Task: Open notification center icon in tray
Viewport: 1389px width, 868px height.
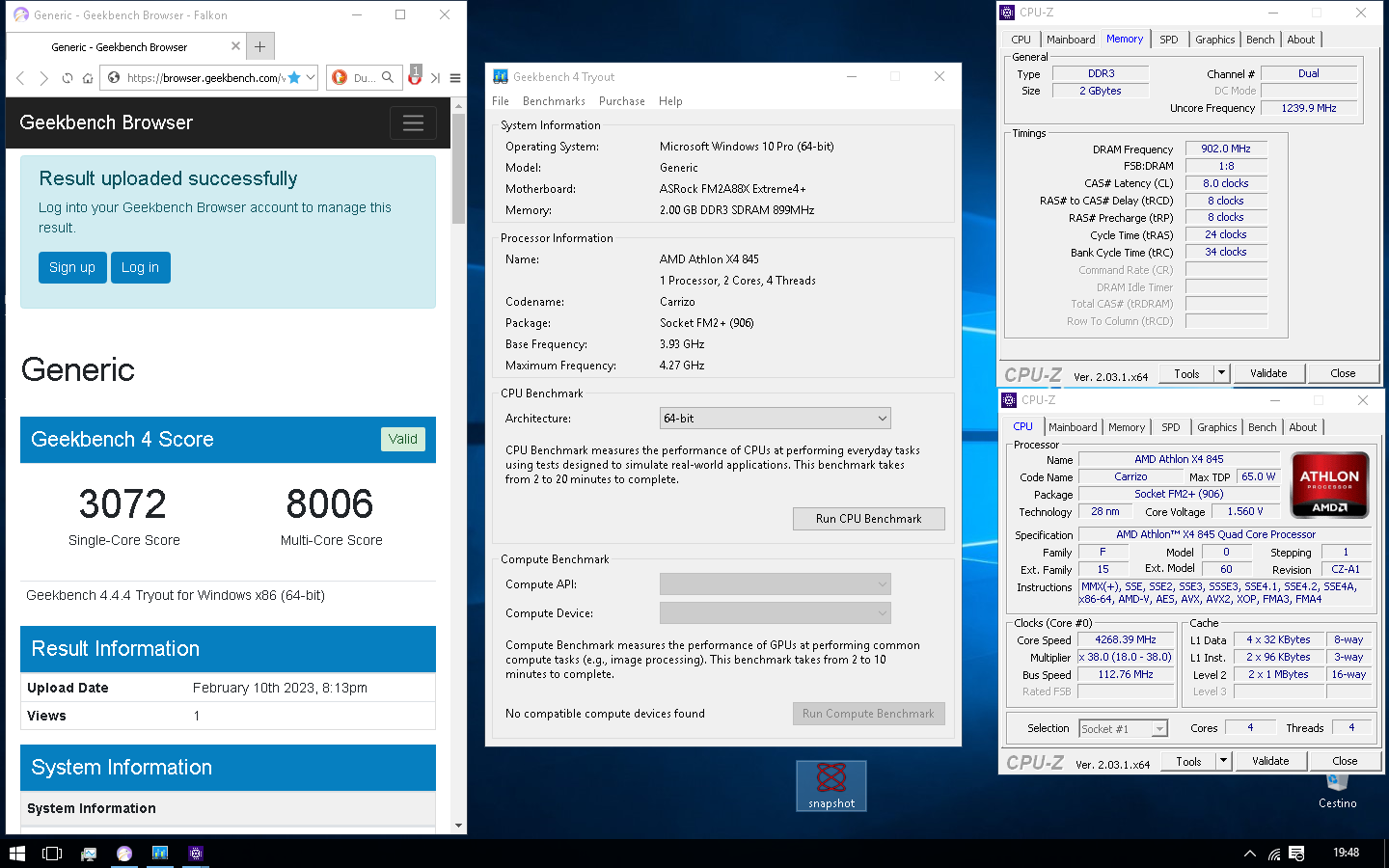Action: click(1296, 854)
